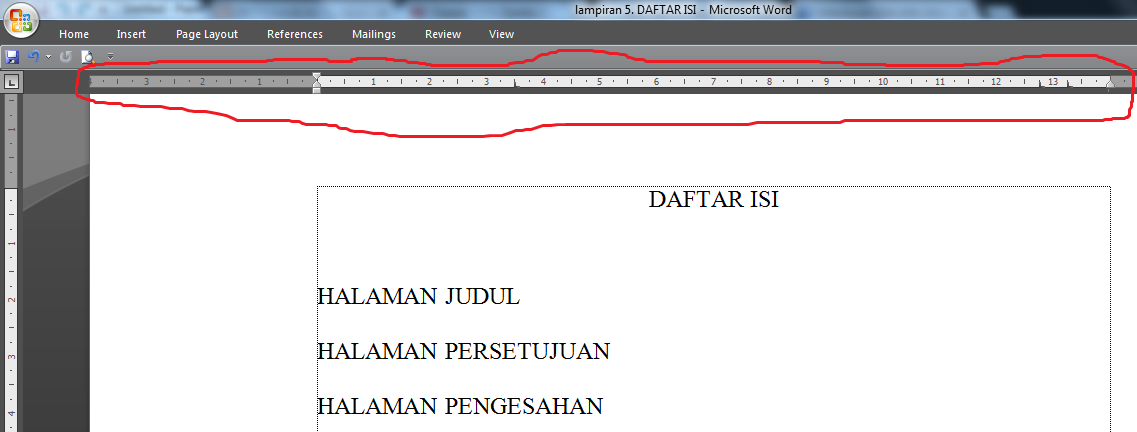Click the Save icon in Quick Access Toolbar
1137x432 pixels.
pyautogui.click(x=12, y=56)
